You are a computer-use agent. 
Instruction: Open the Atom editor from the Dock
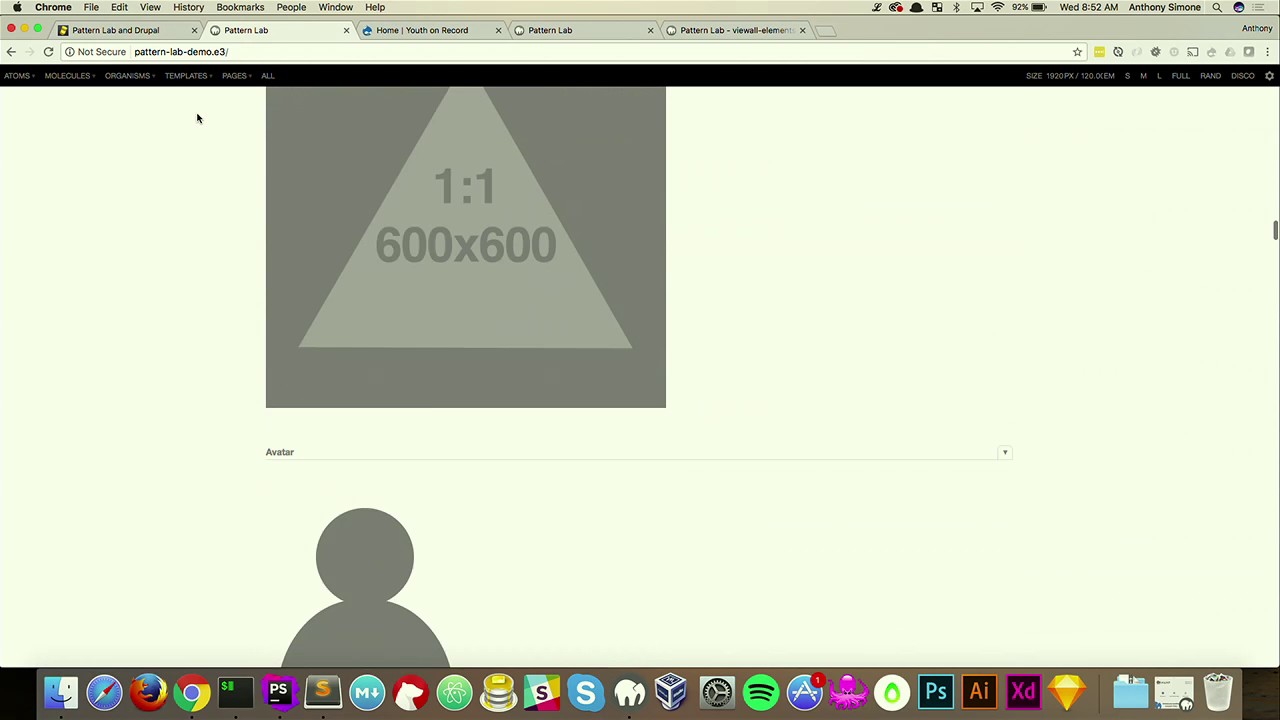click(454, 692)
